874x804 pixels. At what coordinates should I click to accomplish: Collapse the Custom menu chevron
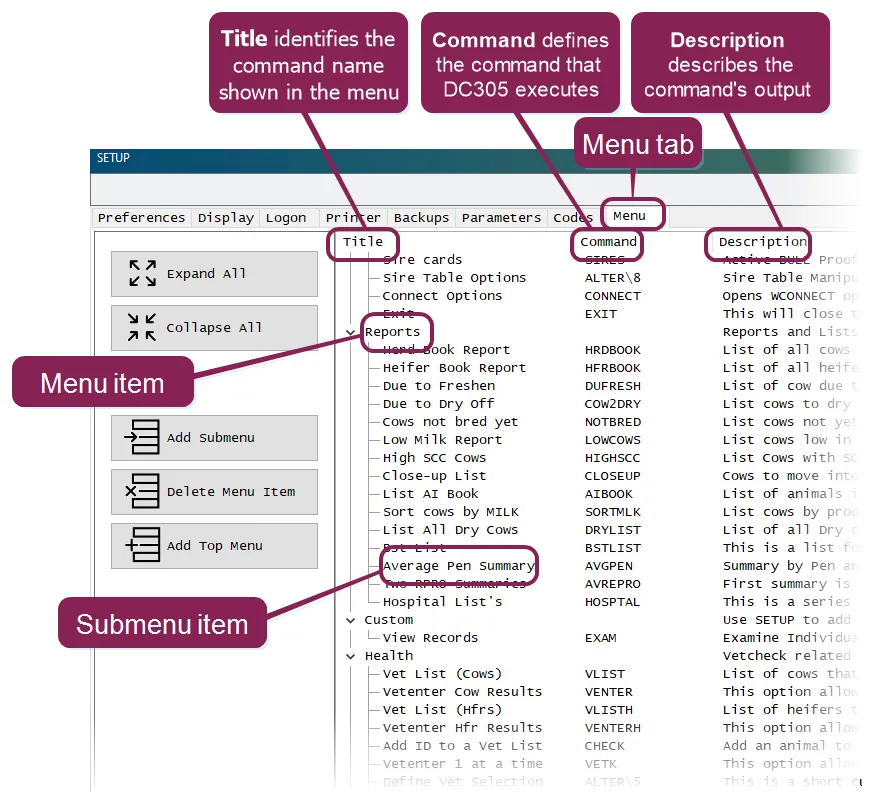coord(351,620)
